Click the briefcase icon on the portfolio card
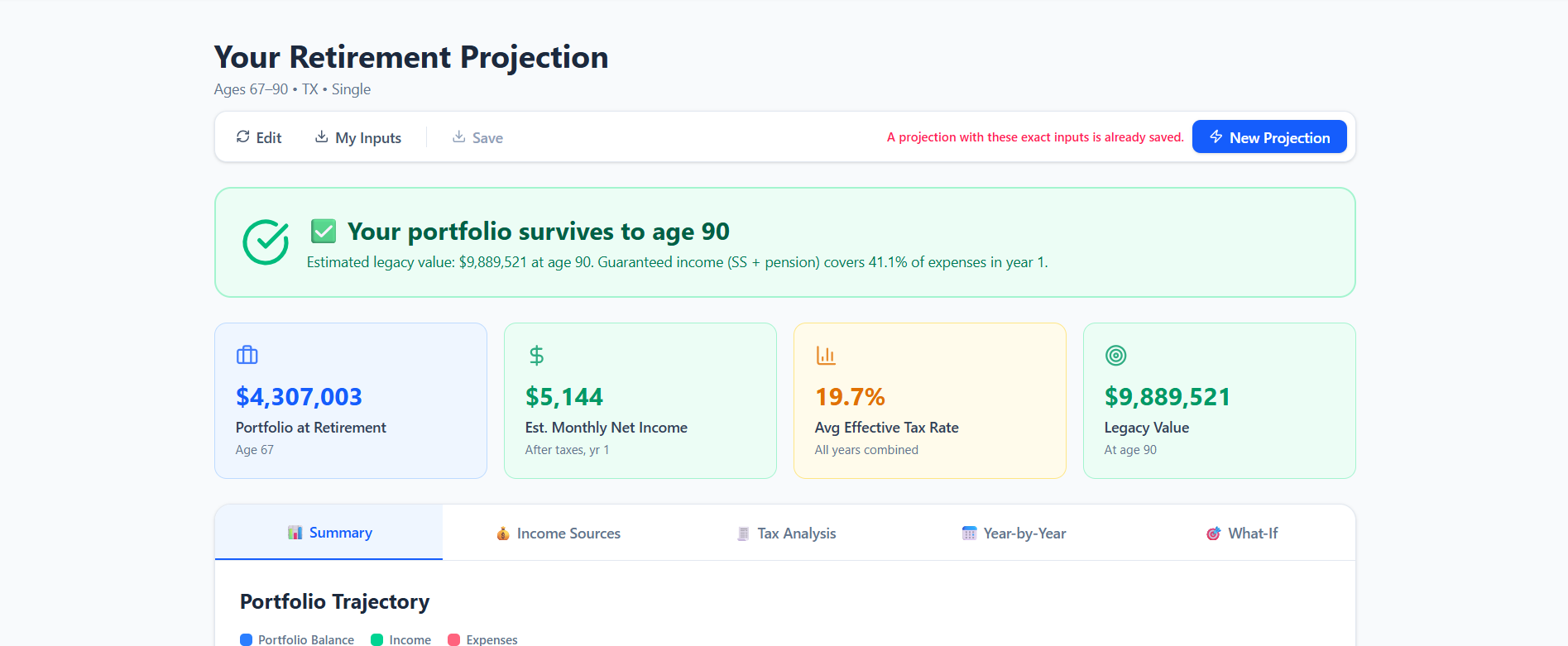The image size is (1568, 646). [247, 355]
